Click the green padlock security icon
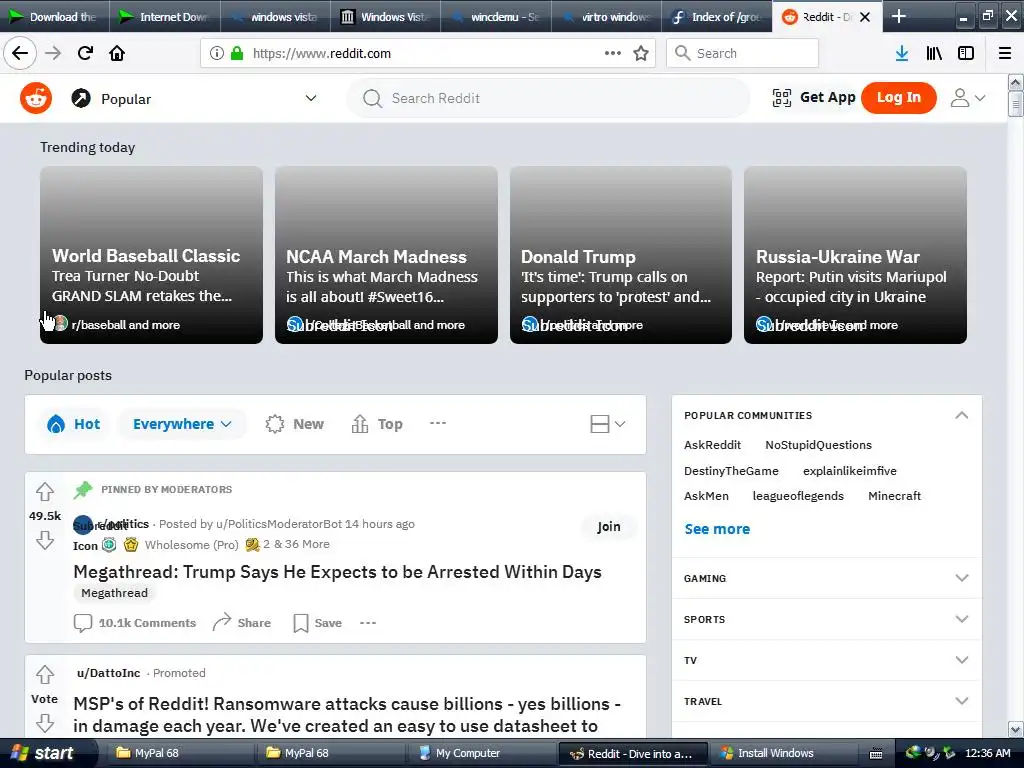This screenshot has width=1024, height=768. click(x=237, y=53)
